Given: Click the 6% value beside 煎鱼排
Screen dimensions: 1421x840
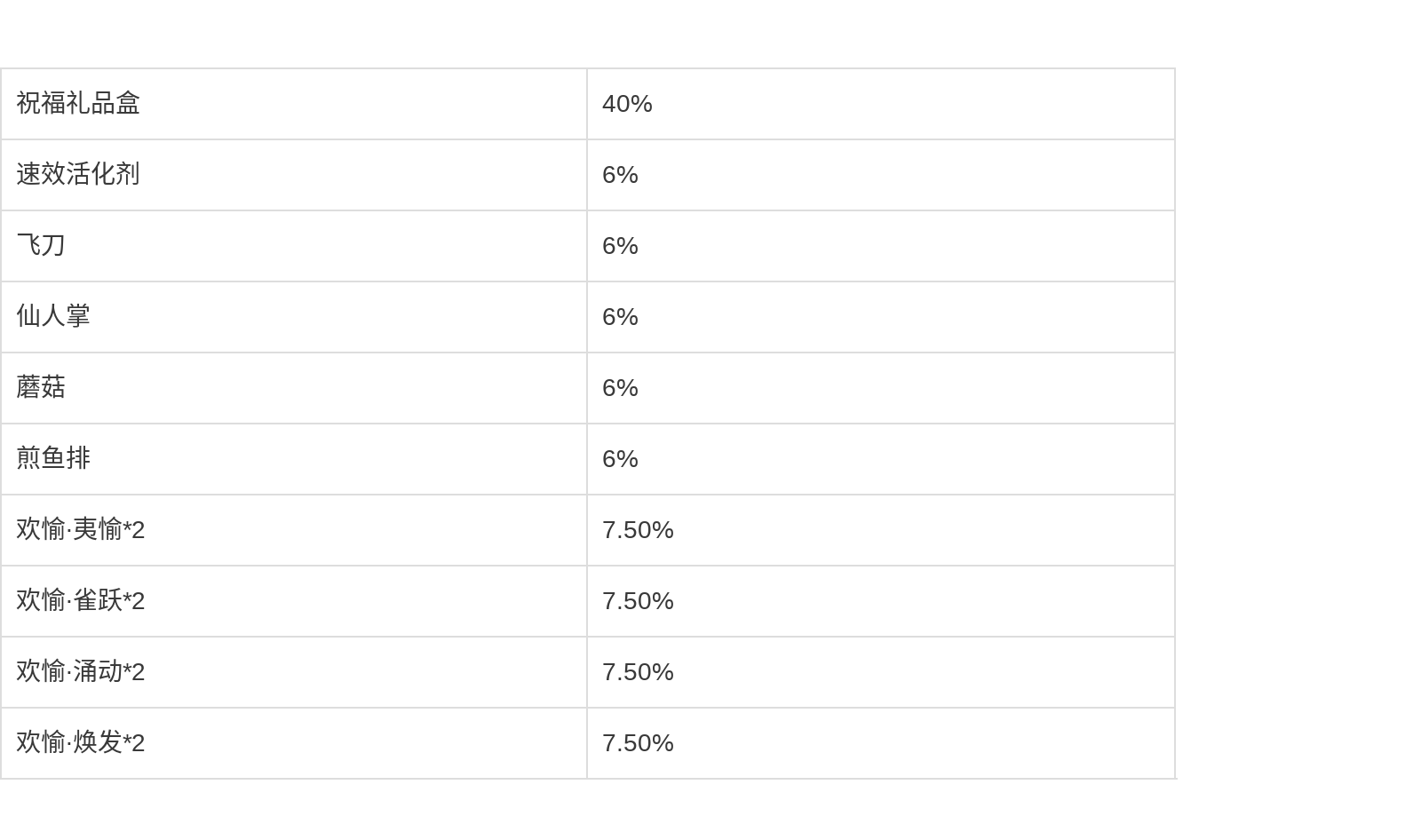Looking at the screenshot, I should (620, 459).
